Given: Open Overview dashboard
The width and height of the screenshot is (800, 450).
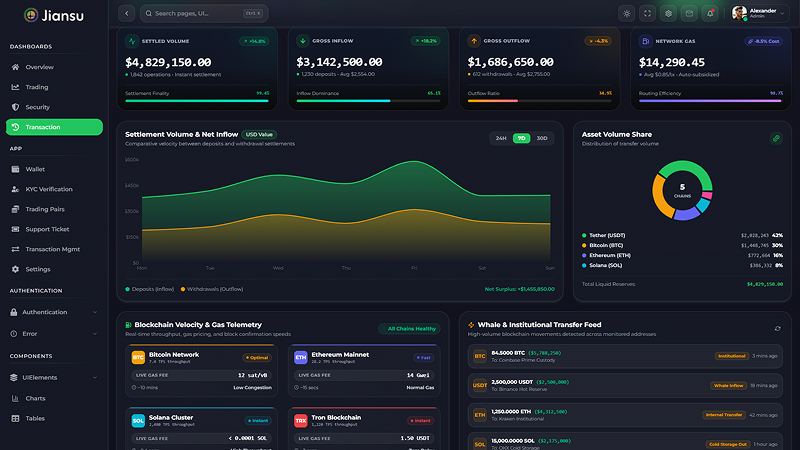Looking at the screenshot, I should (x=54, y=67).
